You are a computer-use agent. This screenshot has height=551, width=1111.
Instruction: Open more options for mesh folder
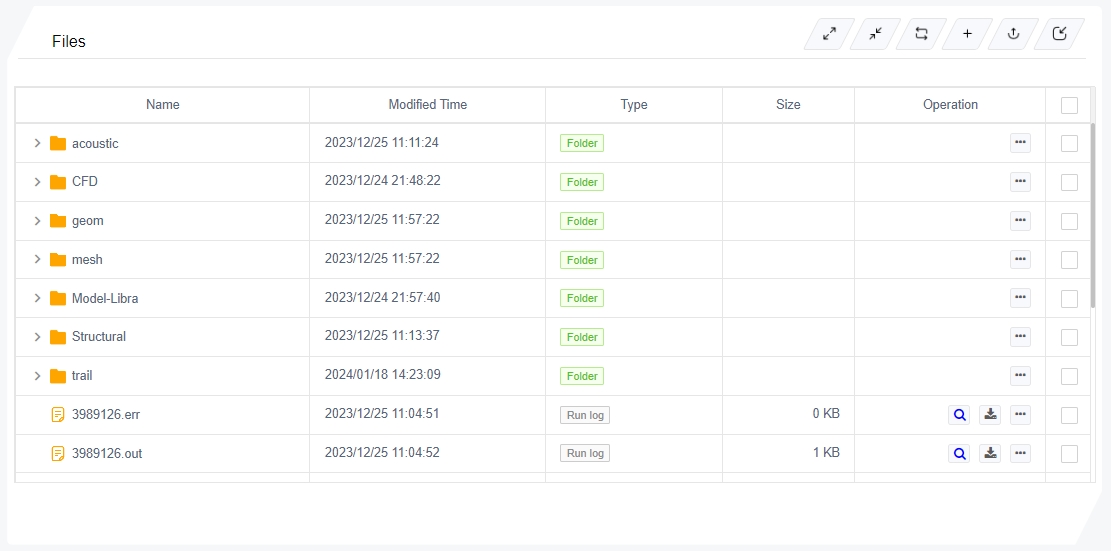1020,259
